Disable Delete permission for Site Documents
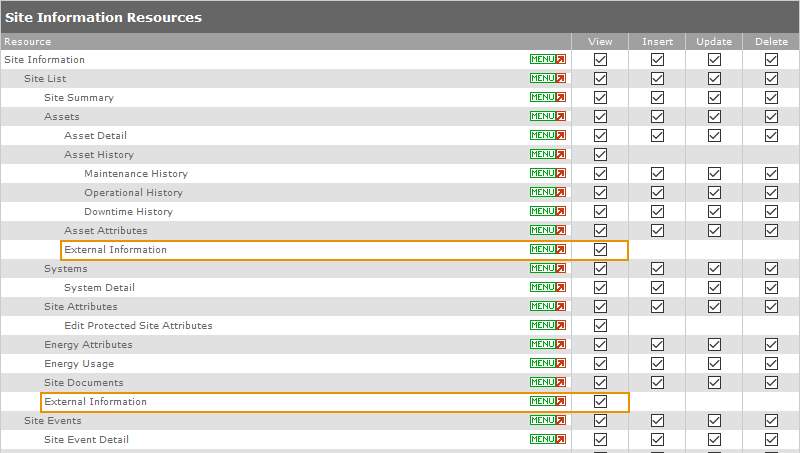 click(x=771, y=383)
